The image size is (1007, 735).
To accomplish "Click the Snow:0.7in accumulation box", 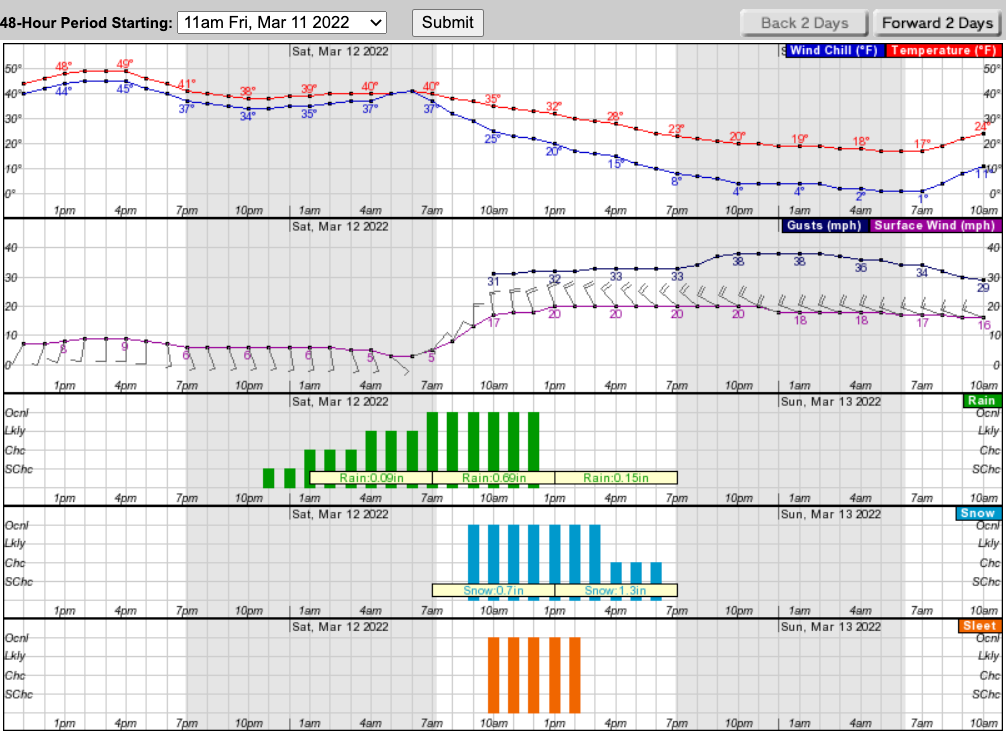I will click(x=493, y=591).
